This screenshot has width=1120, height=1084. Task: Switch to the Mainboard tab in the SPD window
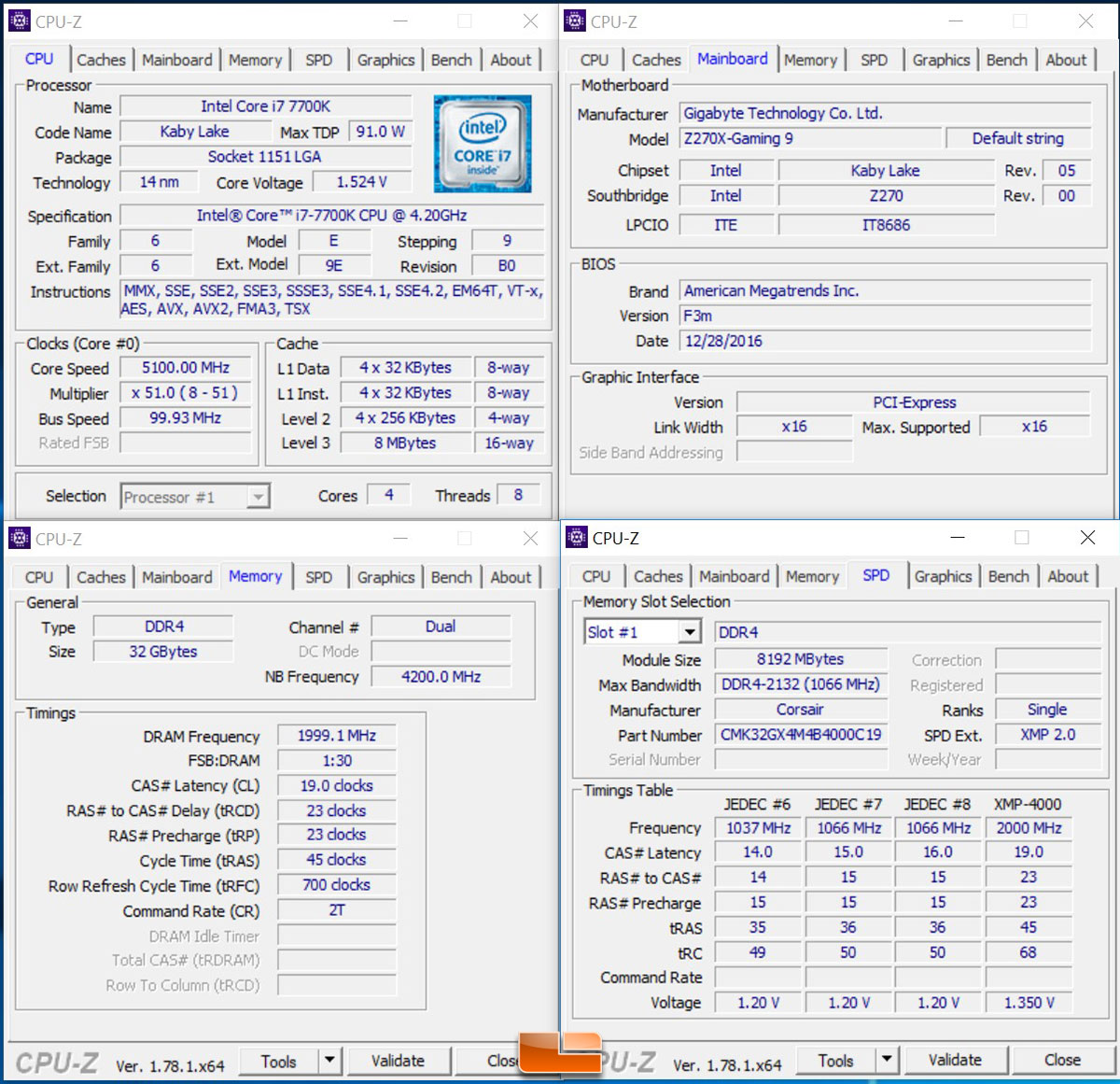735,576
